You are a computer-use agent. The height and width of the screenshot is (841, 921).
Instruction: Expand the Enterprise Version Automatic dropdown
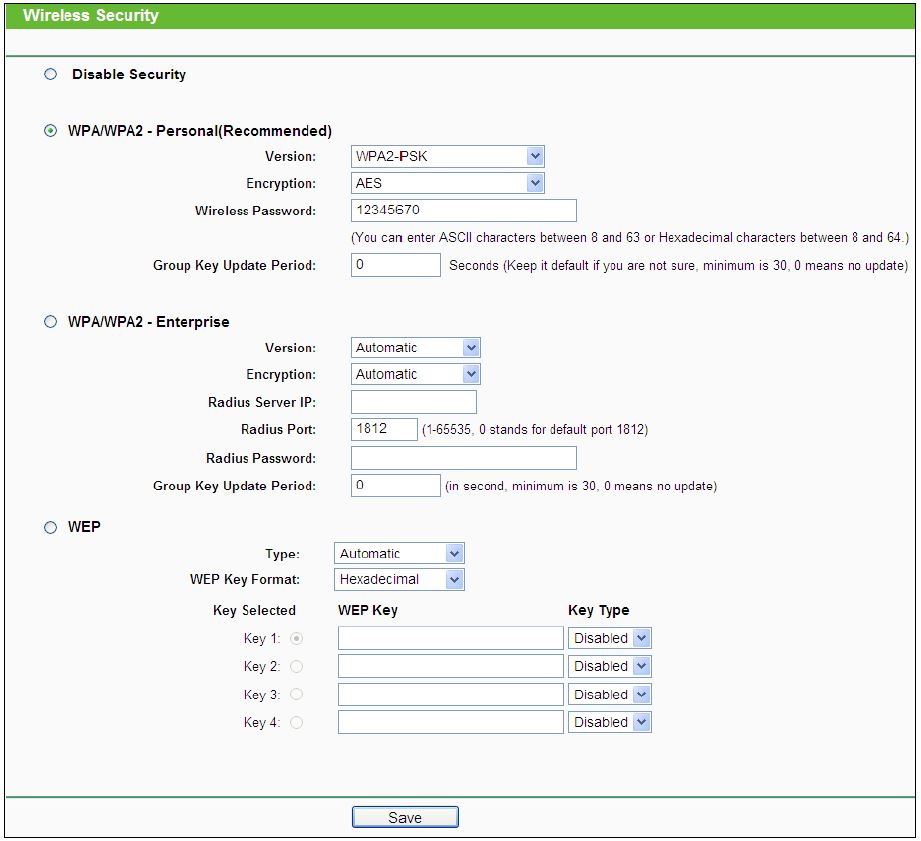click(416, 348)
